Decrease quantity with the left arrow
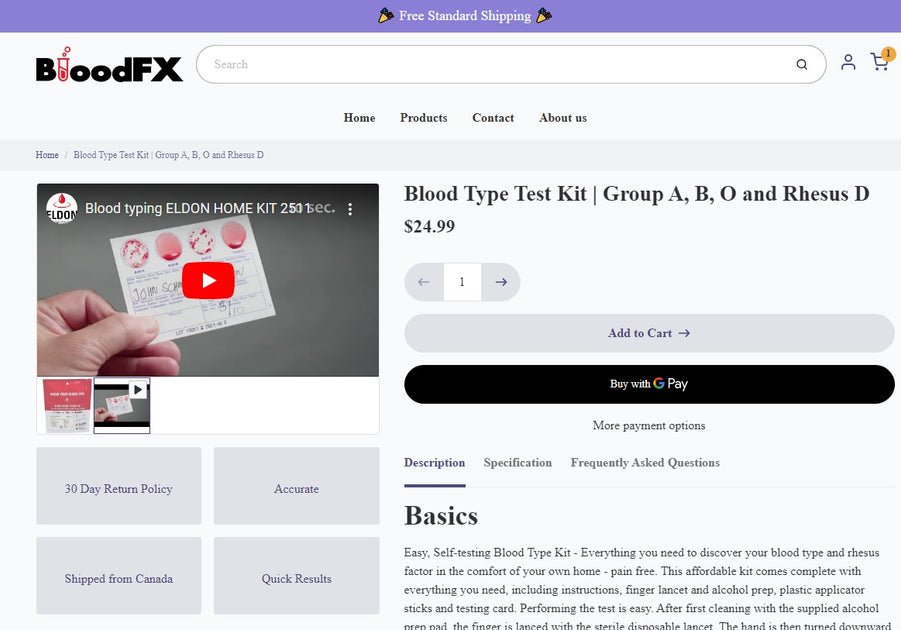Screen dimensions: 901x630 (423, 281)
